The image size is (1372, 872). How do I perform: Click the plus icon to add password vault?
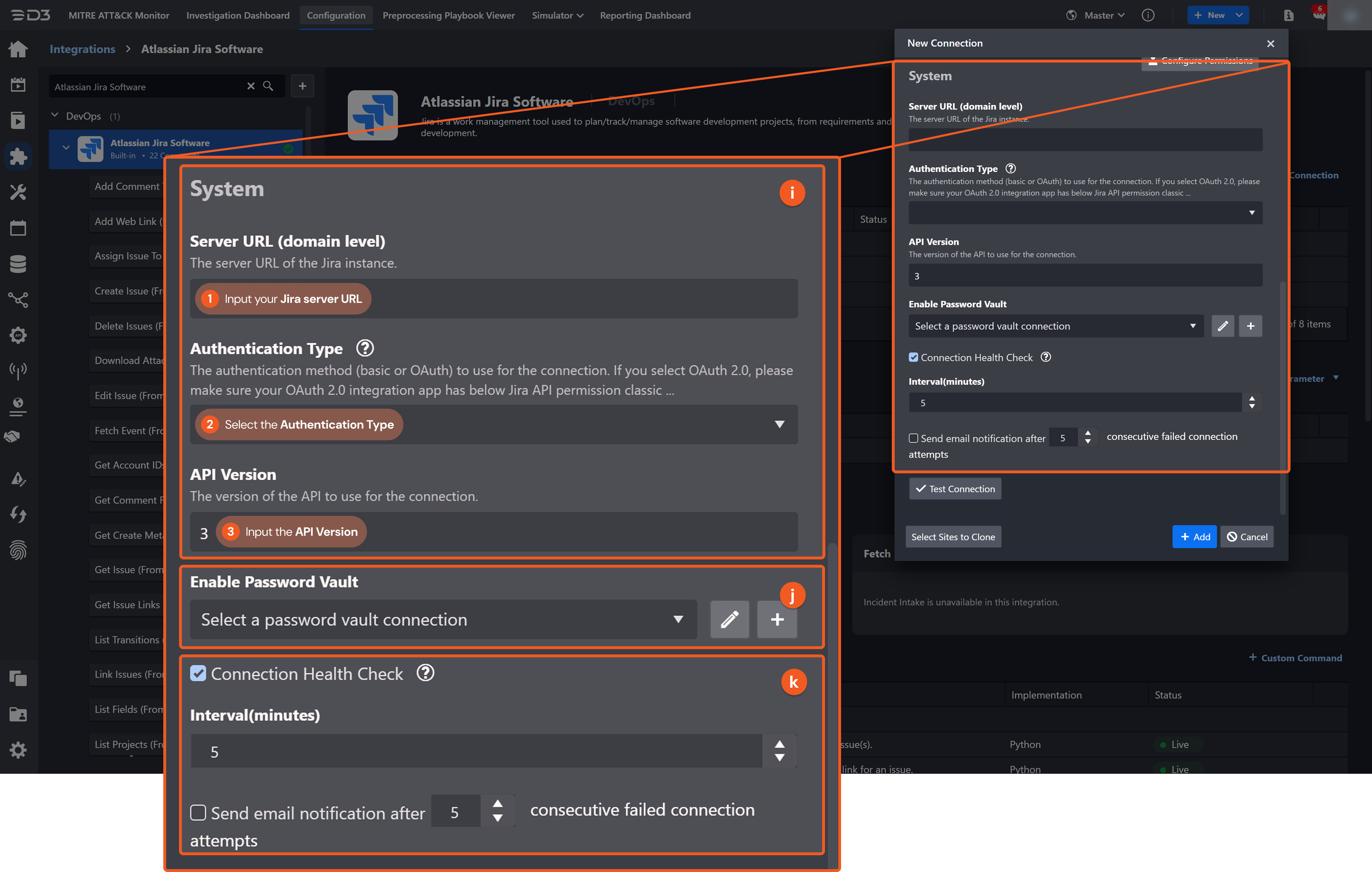click(1250, 326)
